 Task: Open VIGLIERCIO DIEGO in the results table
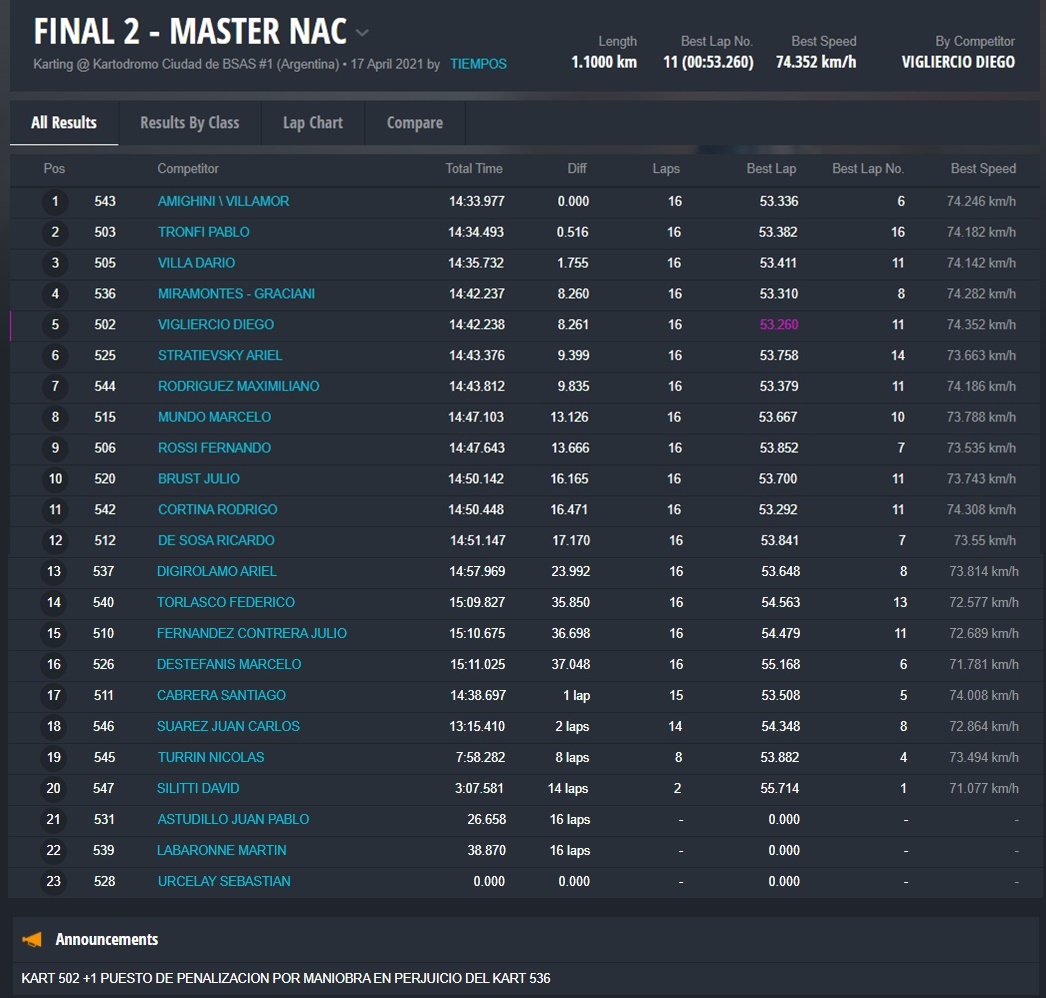tap(215, 325)
